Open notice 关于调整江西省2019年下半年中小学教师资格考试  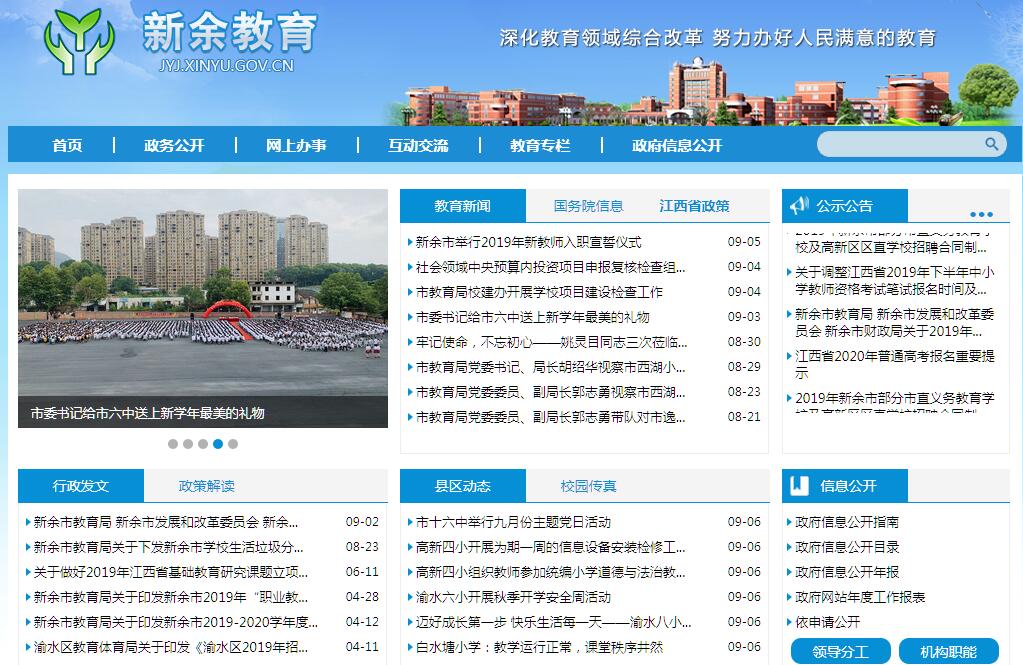click(x=894, y=280)
